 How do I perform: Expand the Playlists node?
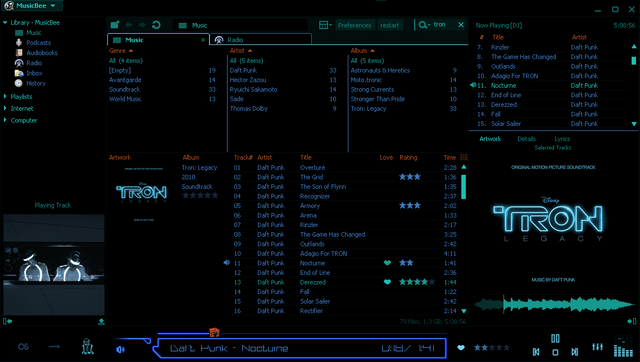(5, 97)
